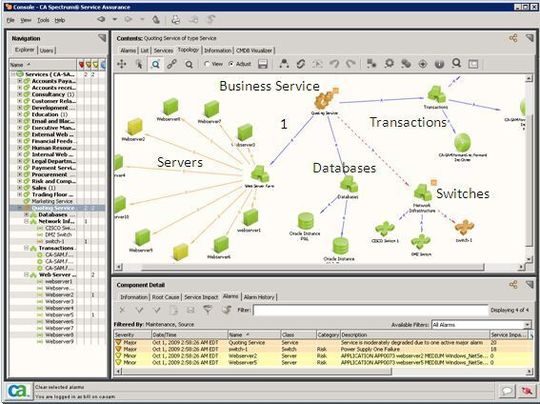Image resolution: width=540 pixels, height=404 pixels.
Task: Select the pointer selection tool
Action: (x=139, y=64)
